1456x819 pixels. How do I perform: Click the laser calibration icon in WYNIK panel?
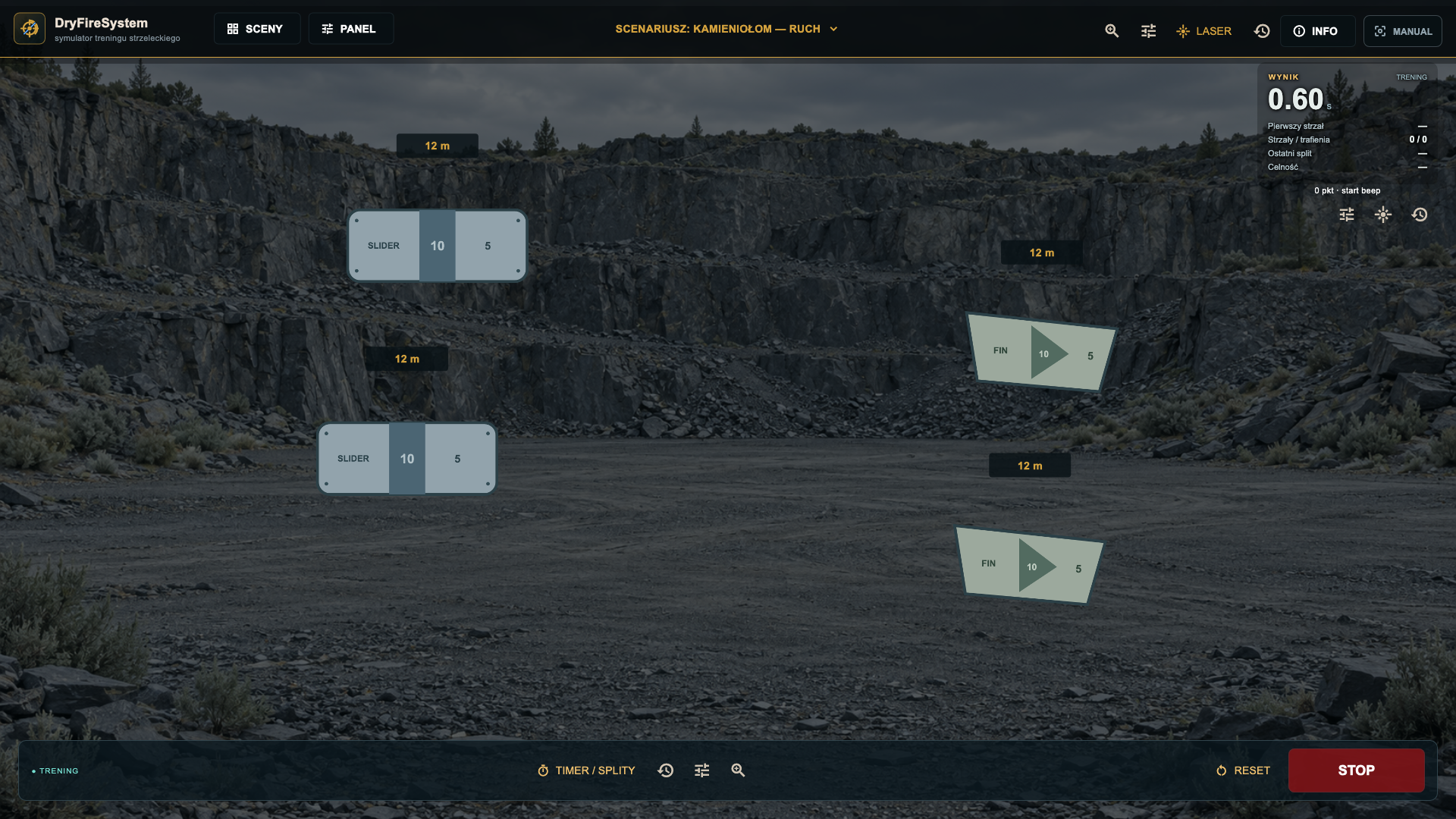coord(1383,215)
